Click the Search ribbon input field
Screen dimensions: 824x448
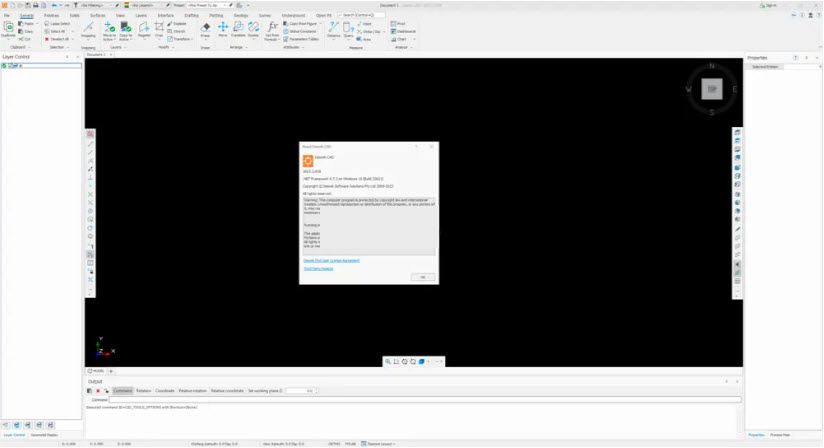coord(360,15)
